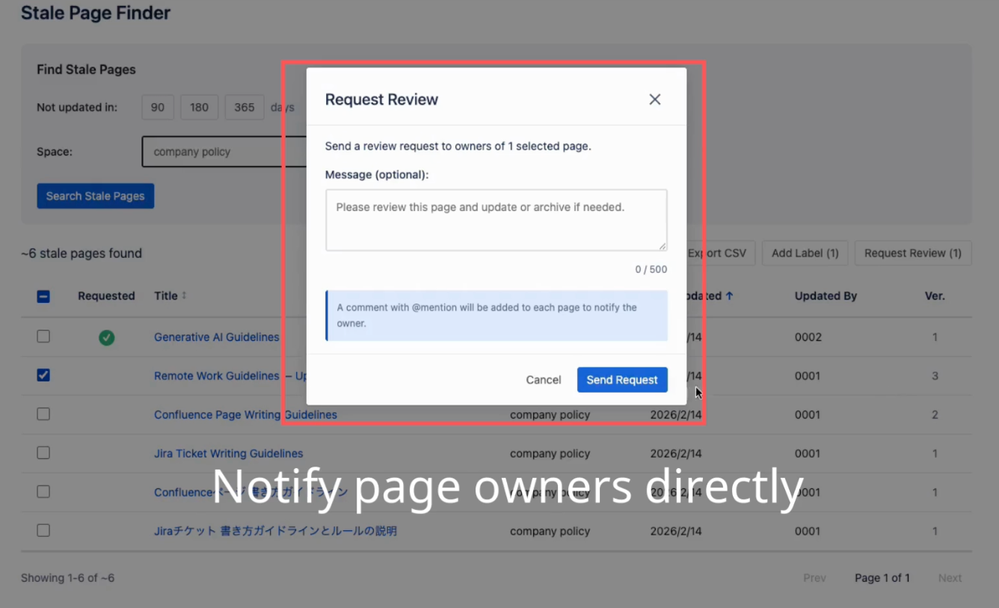
Task: Open Jira Ticket Writing Guidelines link
Action: pos(228,454)
